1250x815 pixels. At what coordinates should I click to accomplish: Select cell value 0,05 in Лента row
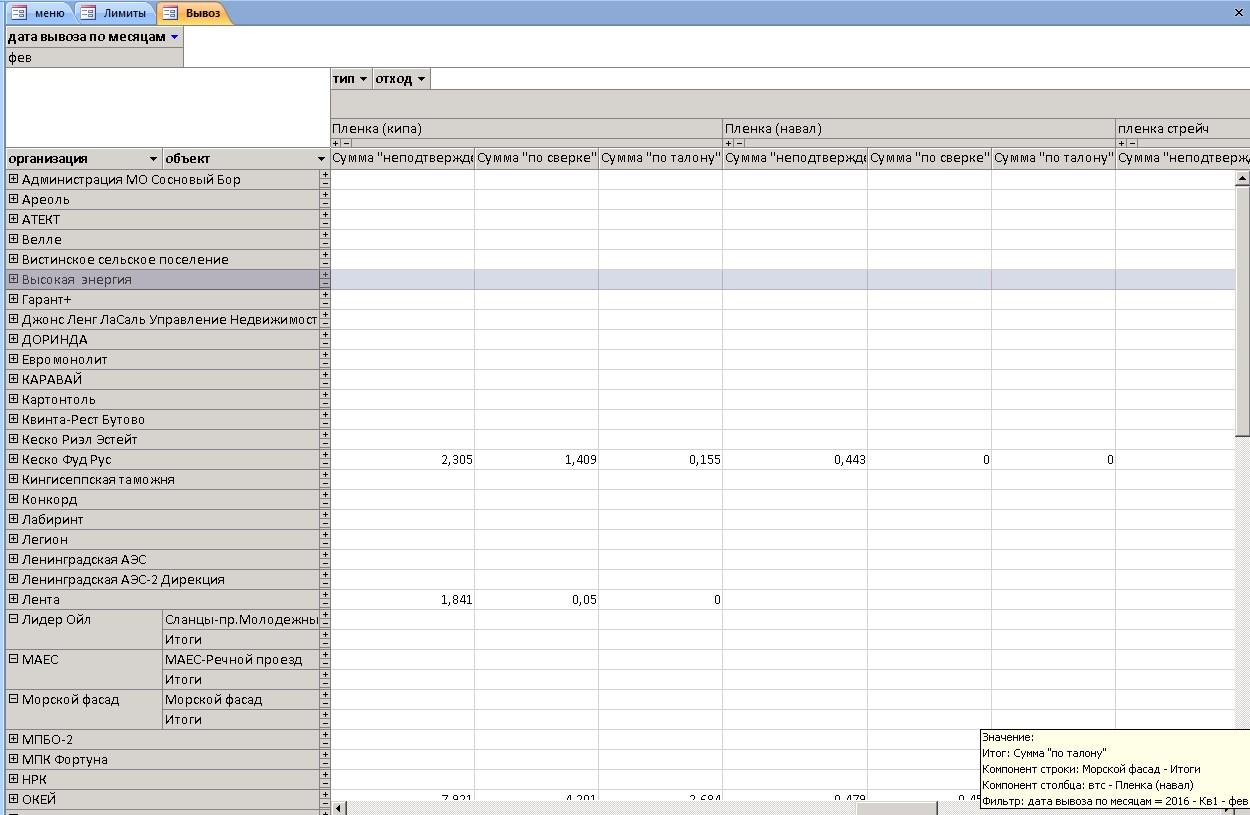pyautogui.click(x=536, y=600)
